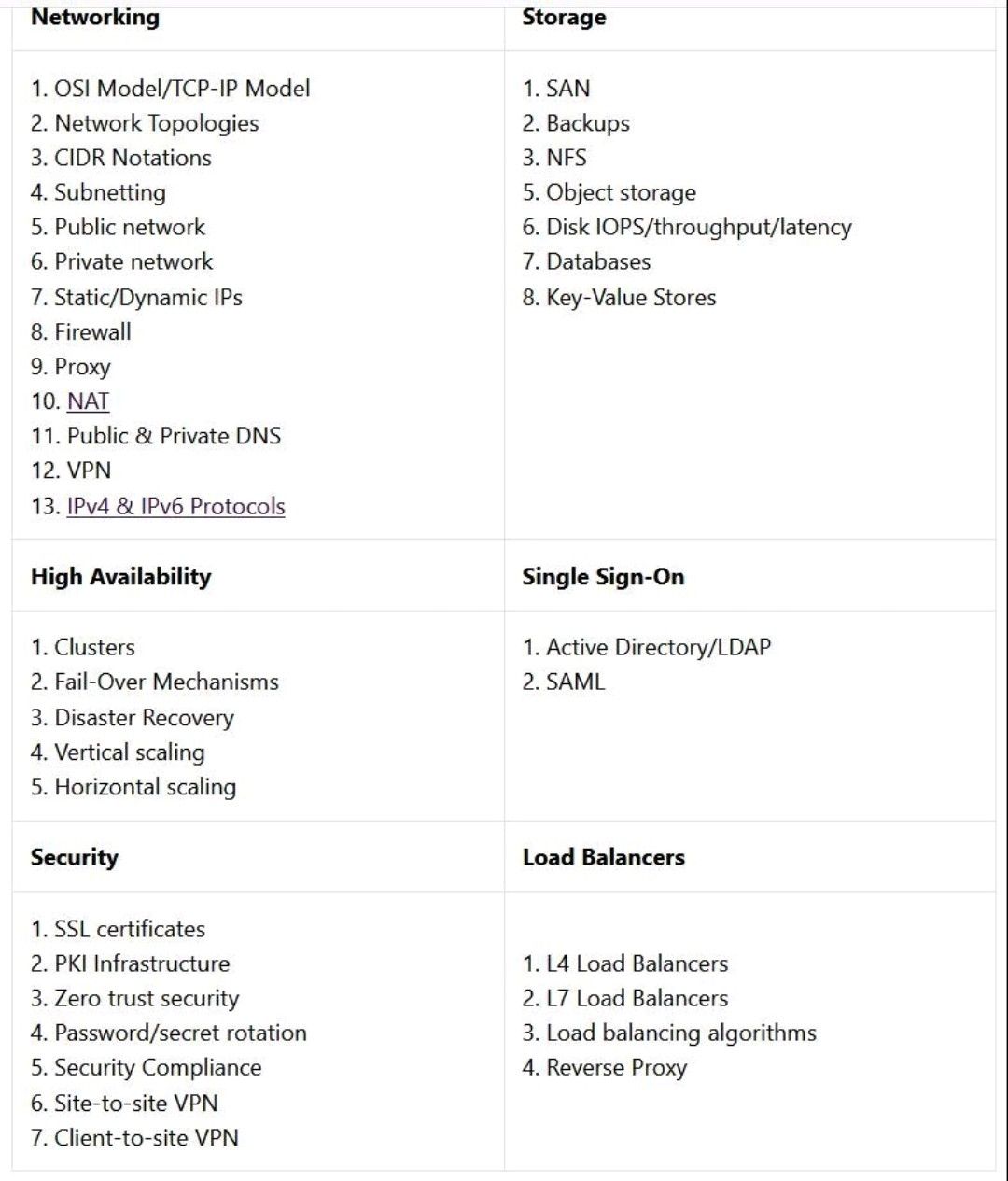Click the Subnetting list item
Screen dimensions: 1008x1181
click(98, 192)
